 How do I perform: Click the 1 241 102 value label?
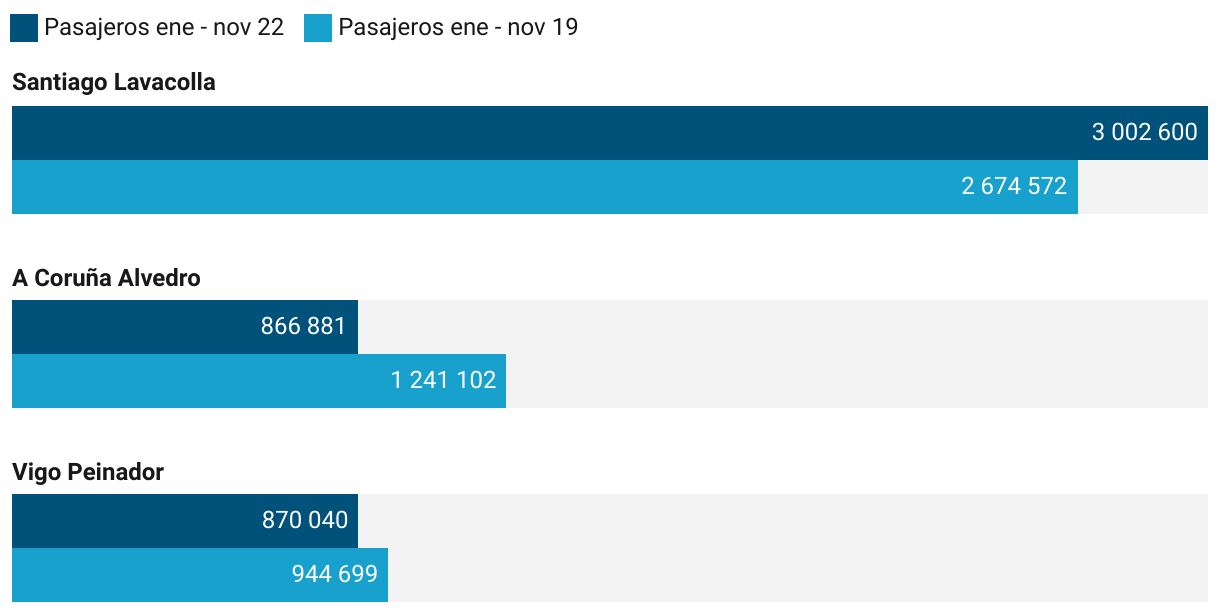(x=443, y=381)
